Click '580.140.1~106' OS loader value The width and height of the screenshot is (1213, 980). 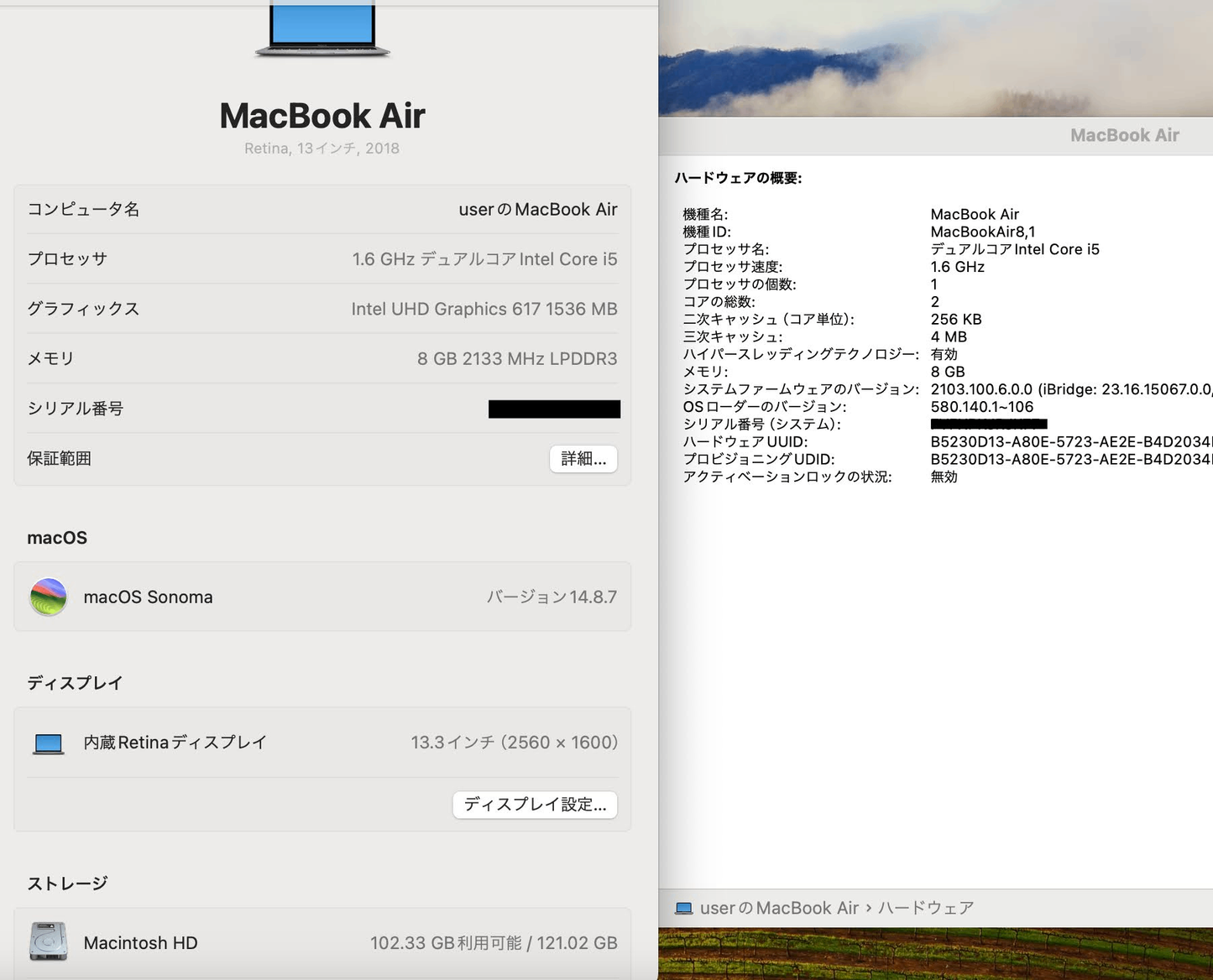(981, 407)
